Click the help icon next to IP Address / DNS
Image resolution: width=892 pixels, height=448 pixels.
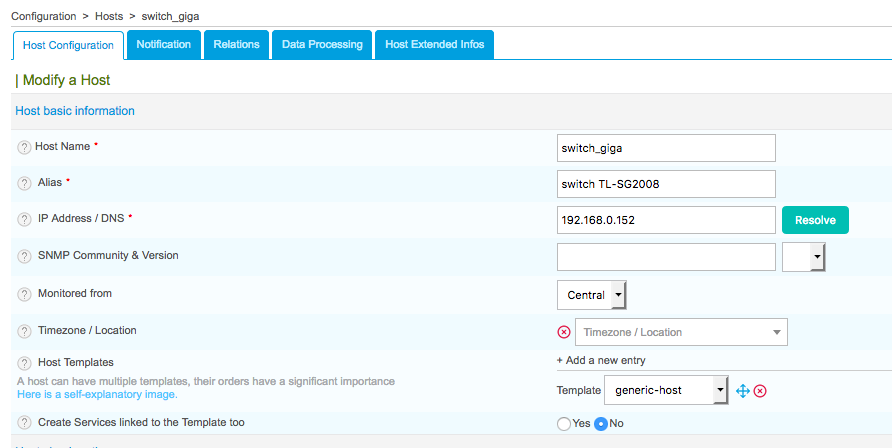click(x=24, y=219)
